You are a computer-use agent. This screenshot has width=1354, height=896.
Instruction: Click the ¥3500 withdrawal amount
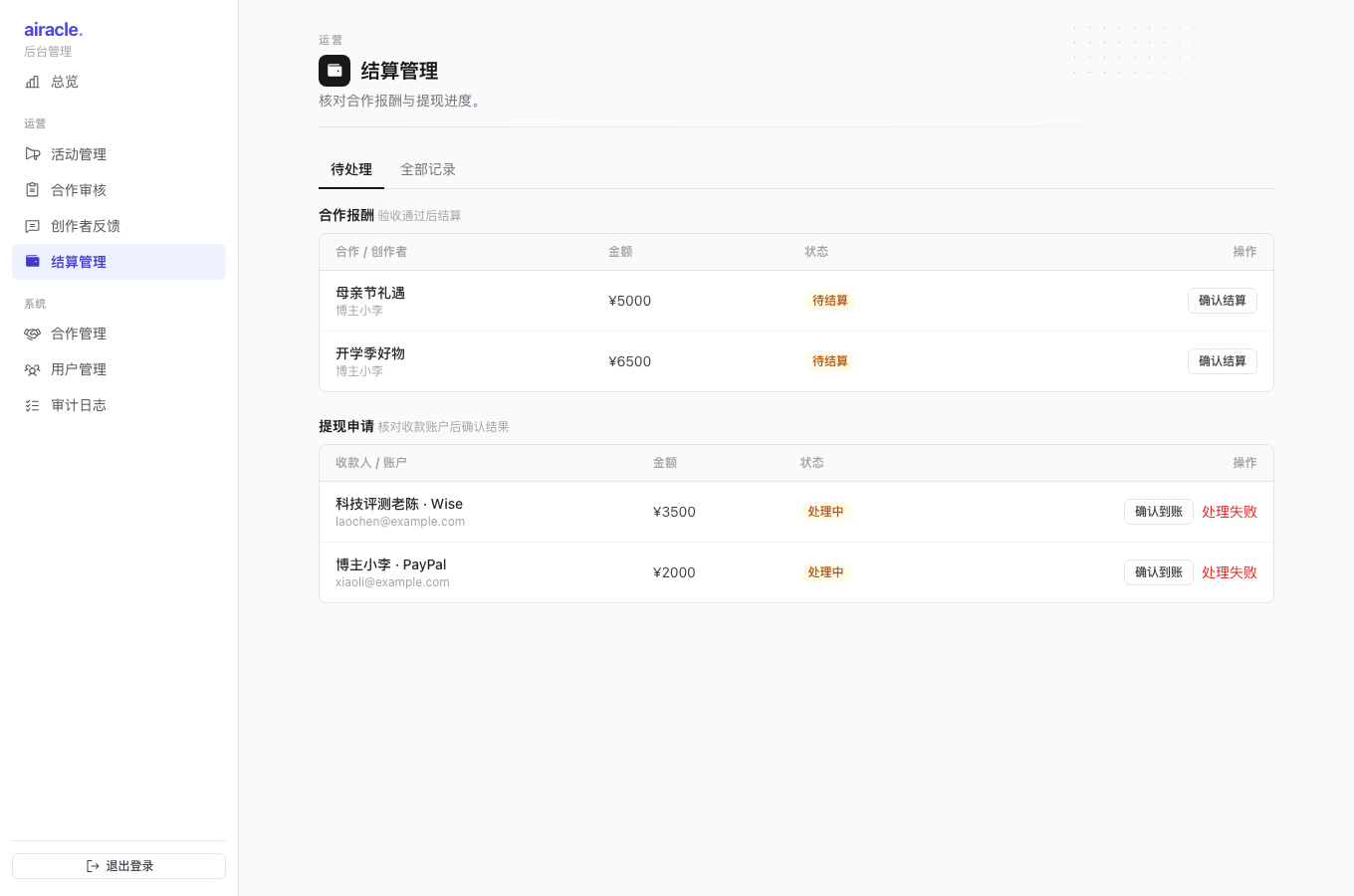675,512
